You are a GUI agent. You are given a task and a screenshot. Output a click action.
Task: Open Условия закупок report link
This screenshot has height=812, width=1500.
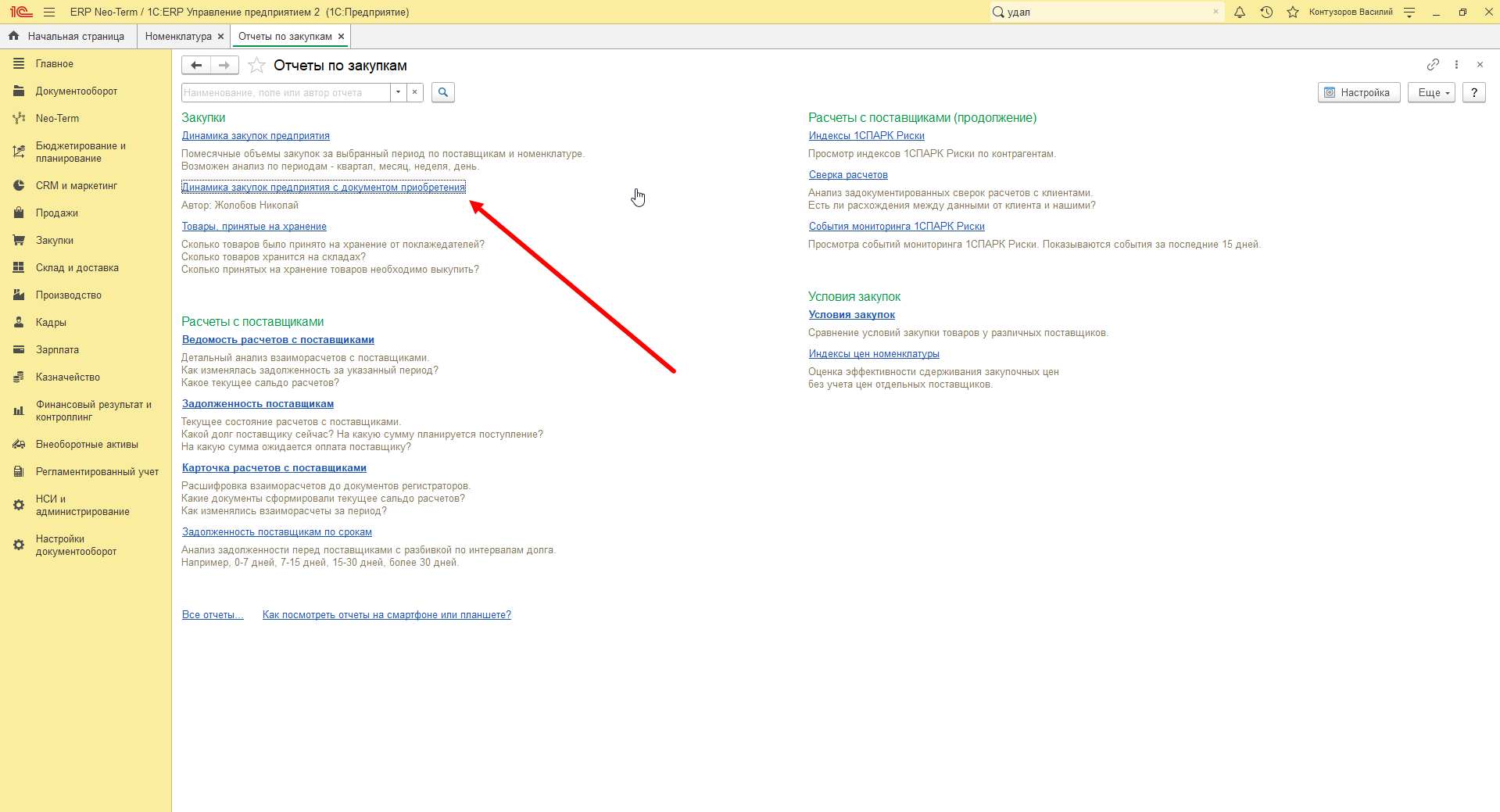point(852,315)
